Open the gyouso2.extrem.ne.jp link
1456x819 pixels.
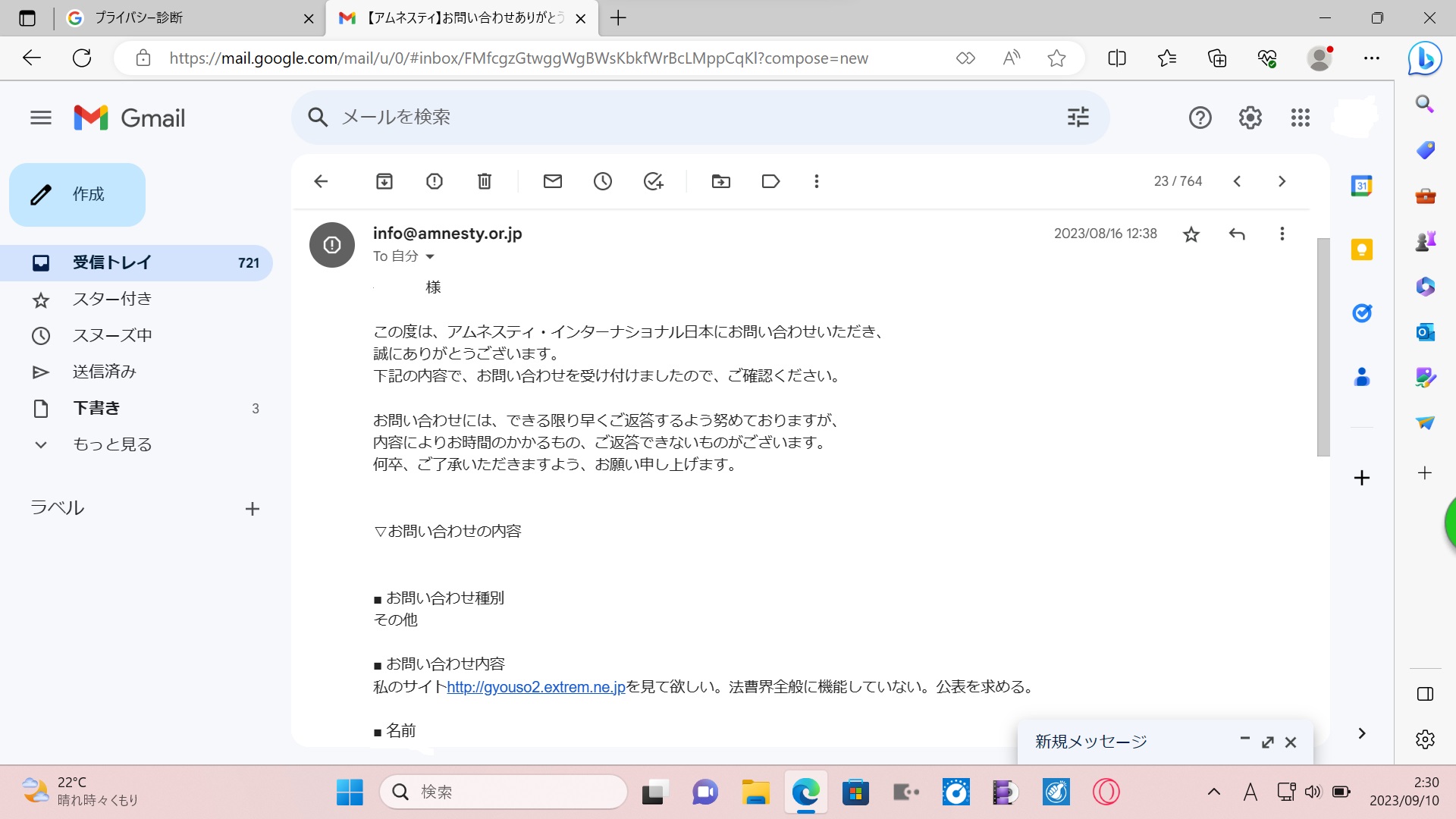(x=536, y=686)
